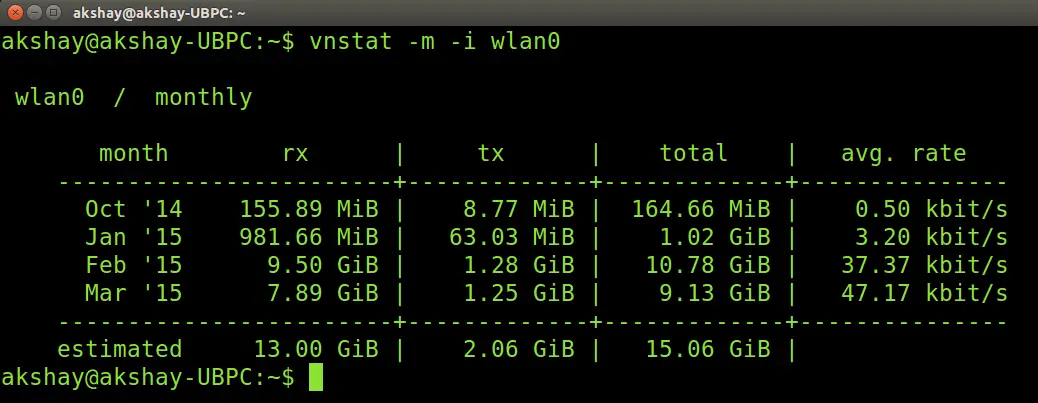1038x403 pixels.
Task: Click the 'tx' column header
Action: (x=491, y=154)
